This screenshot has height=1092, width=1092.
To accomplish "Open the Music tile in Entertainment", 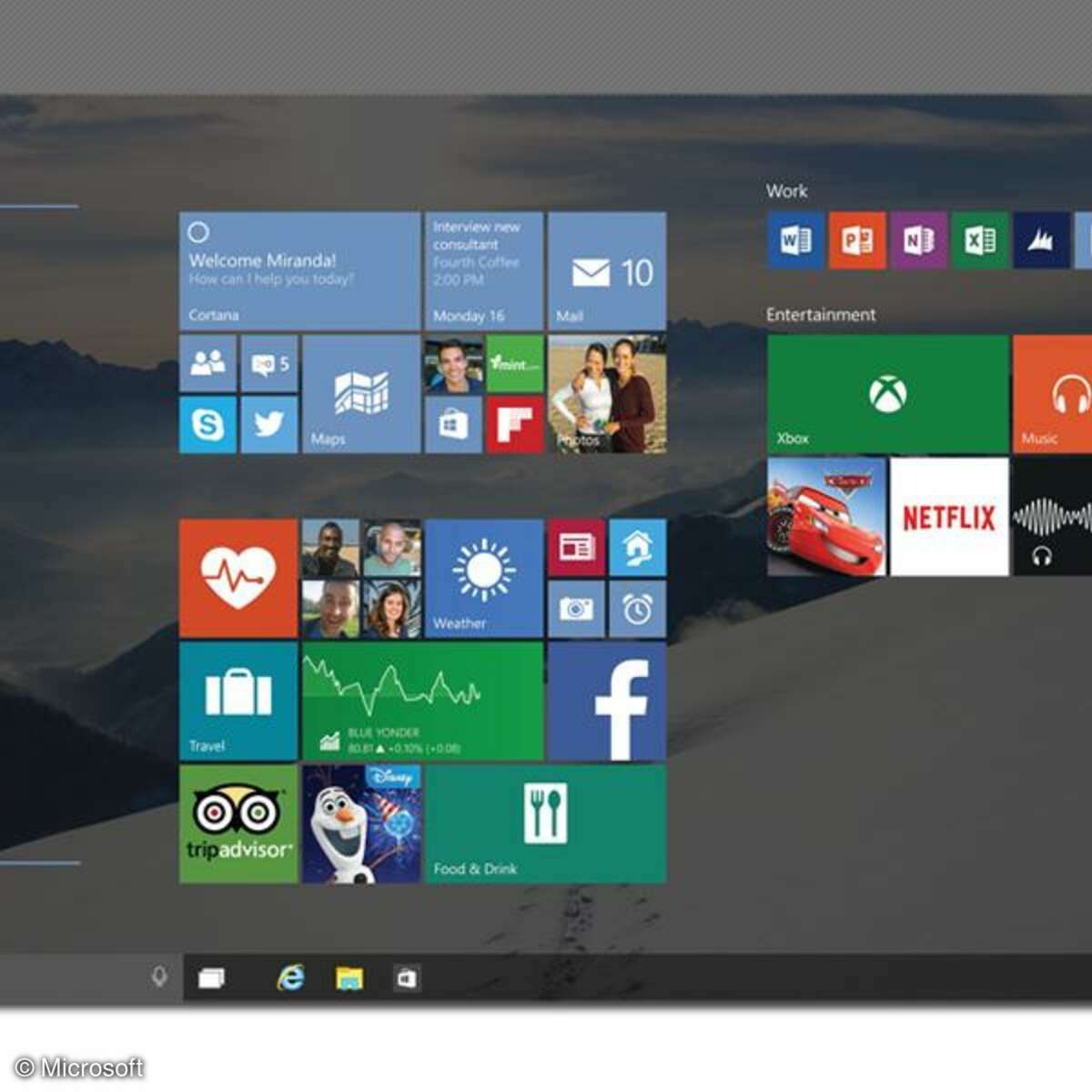I will 1056,391.
